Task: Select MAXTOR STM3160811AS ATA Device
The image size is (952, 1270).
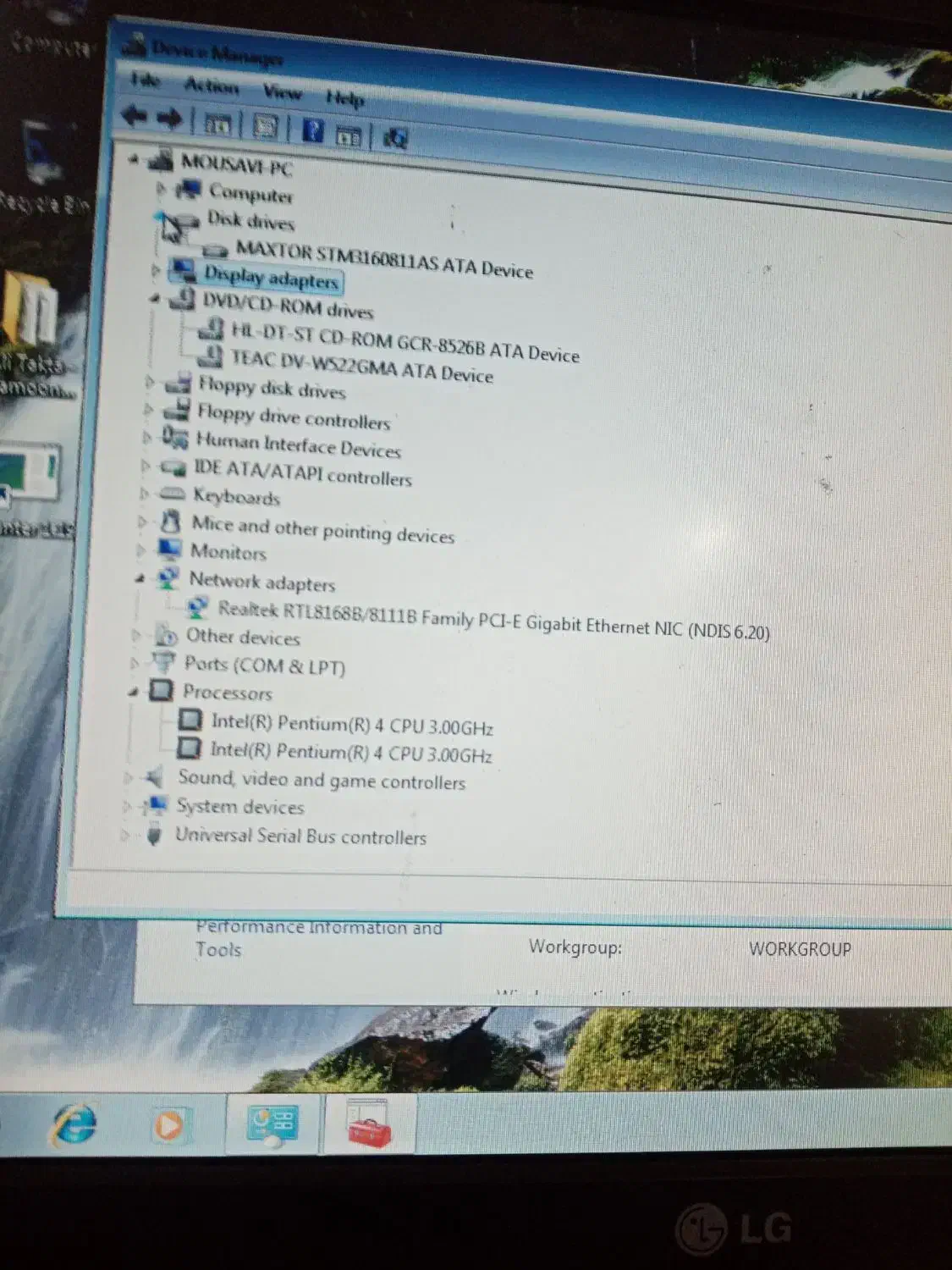Action: pyautogui.click(x=384, y=258)
